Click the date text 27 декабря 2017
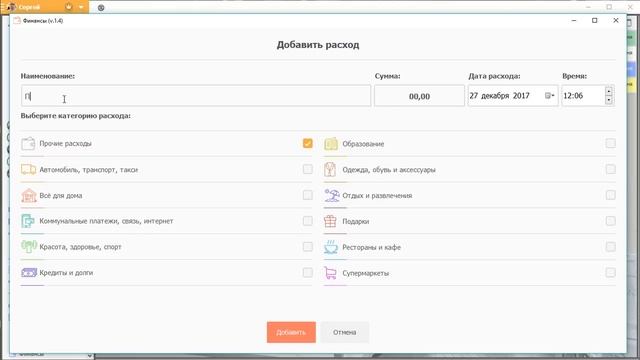This screenshot has width=640, height=360. click(499, 96)
